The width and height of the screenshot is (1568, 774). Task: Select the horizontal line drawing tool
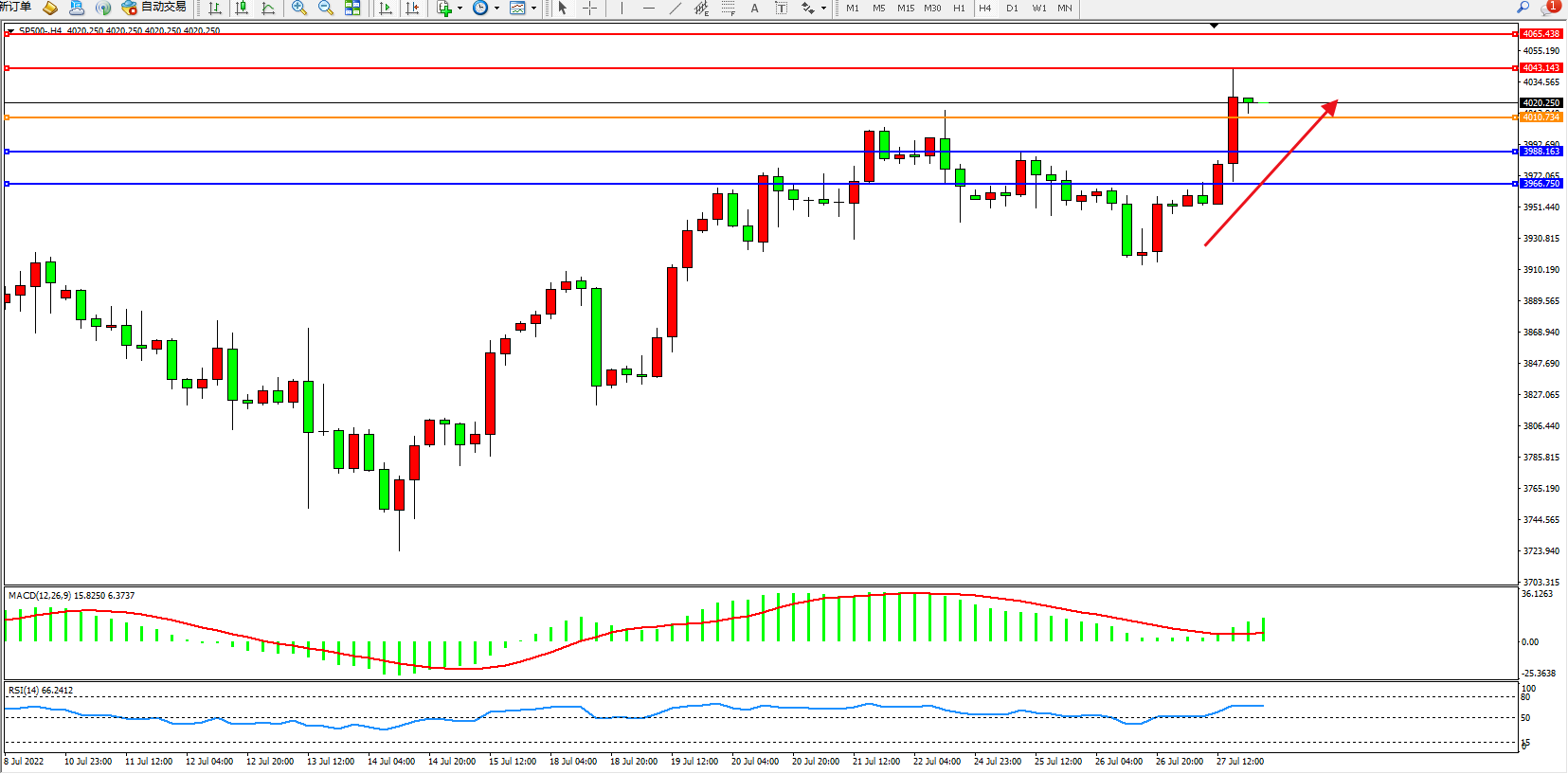pyautogui.click(x=648, y=9)
